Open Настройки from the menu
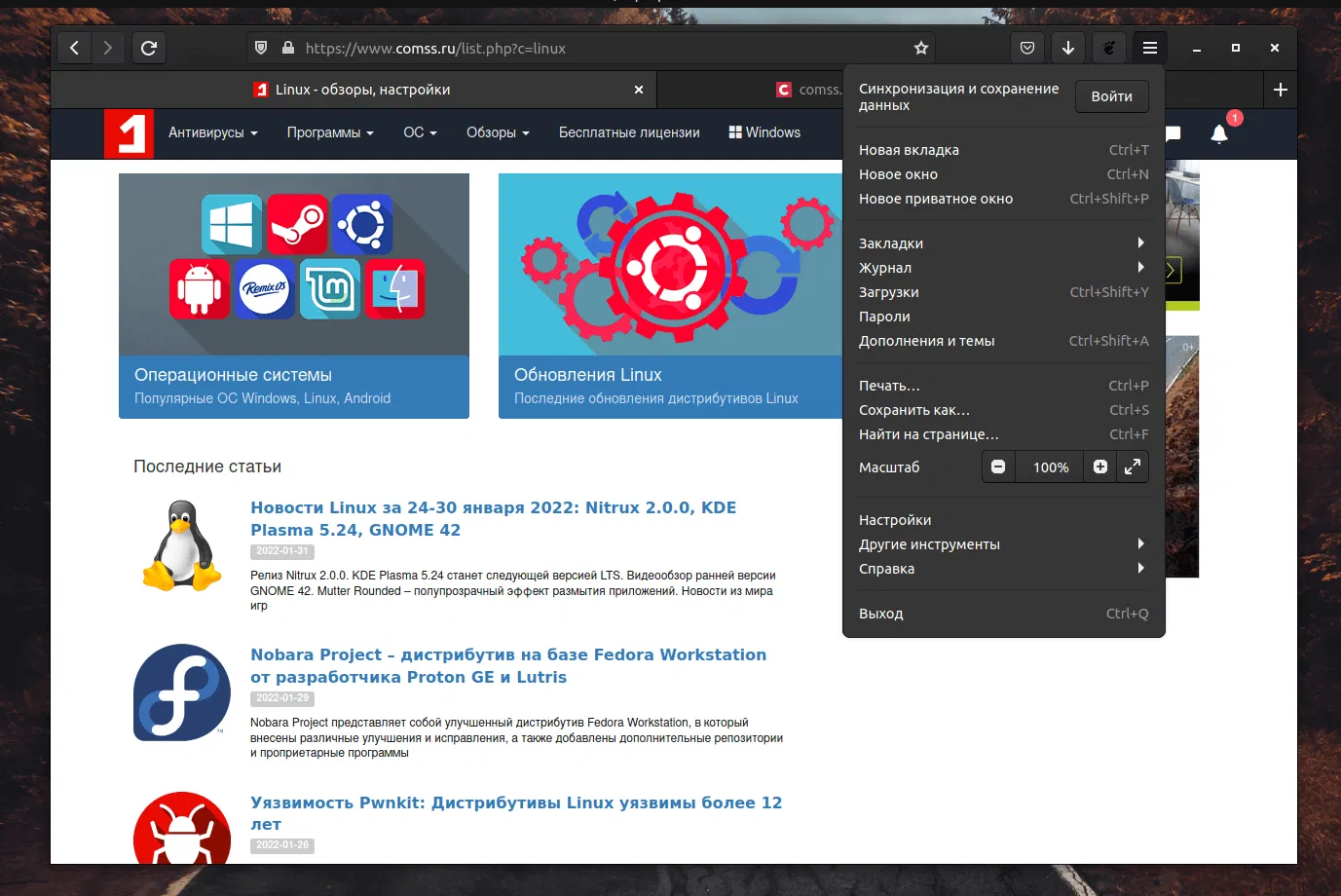 (x=1003, y=520)
